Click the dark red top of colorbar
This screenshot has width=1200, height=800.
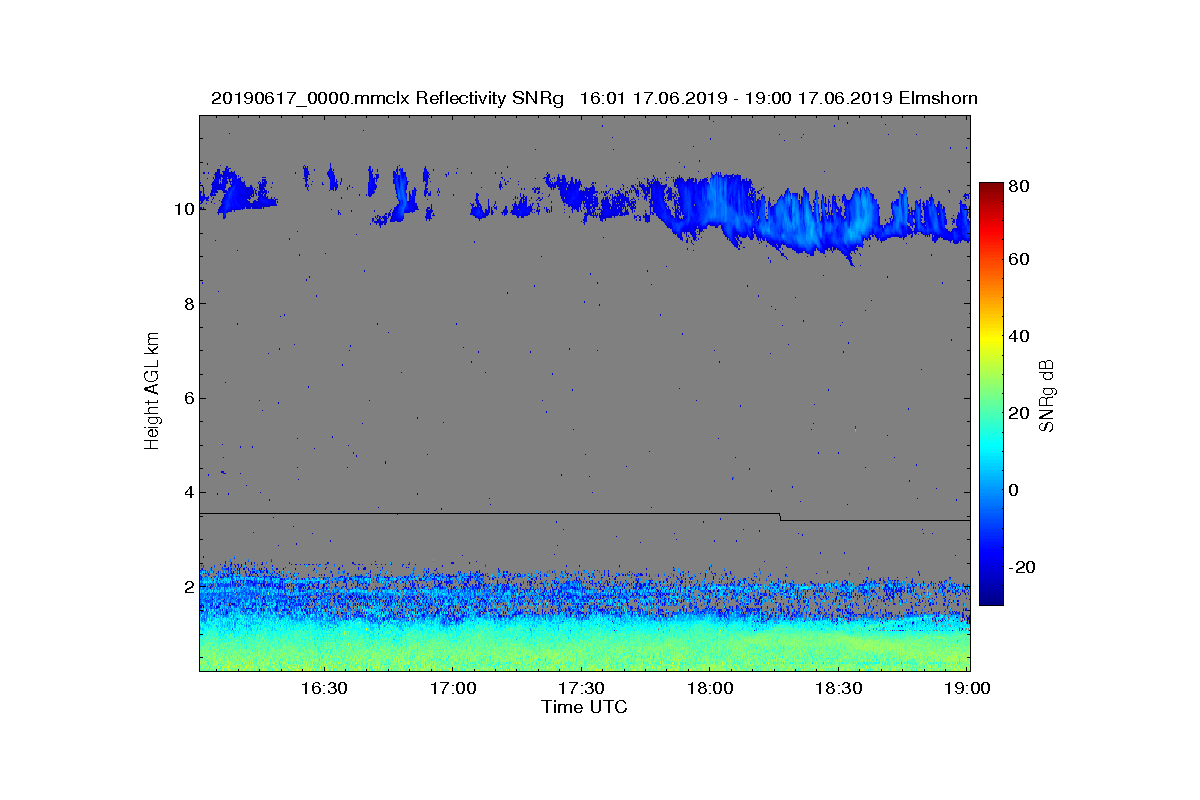click(x=991, y=190)
